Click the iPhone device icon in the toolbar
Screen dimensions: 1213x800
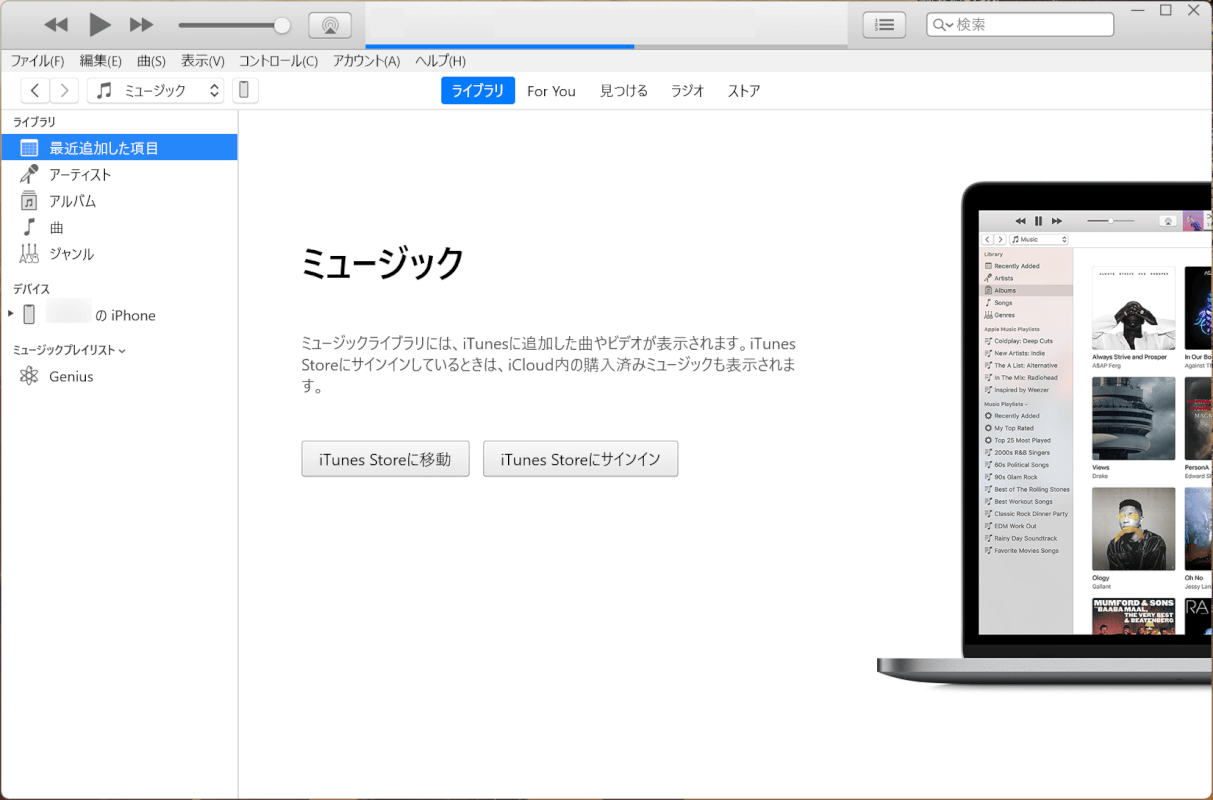(x=244, y=90)
